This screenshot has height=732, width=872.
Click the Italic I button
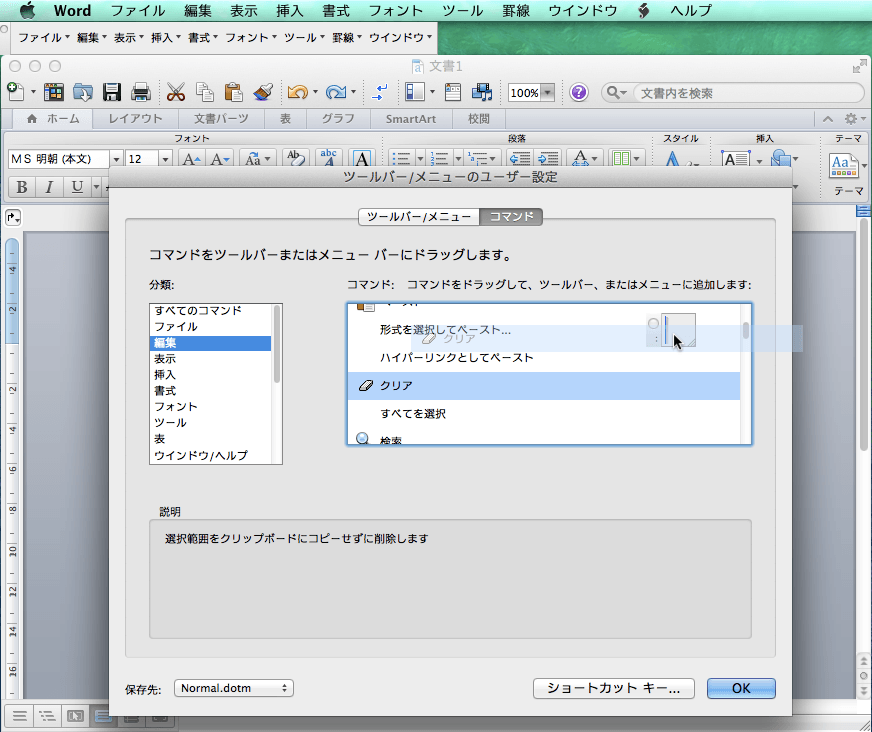(49, 186)
